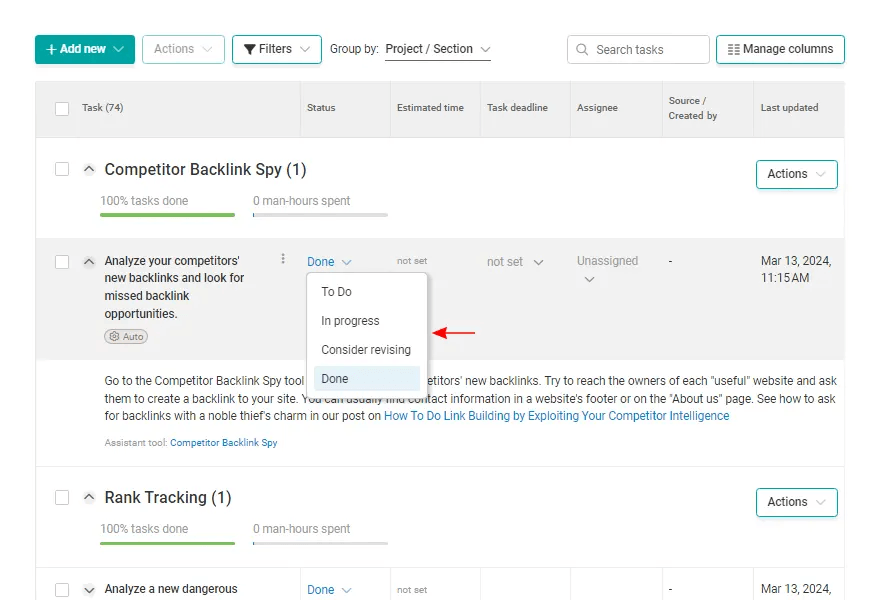Open the Competitor Backlink Spy assistant tool link
The width and height of the screenshot is (880, 600).
point(223,442)
